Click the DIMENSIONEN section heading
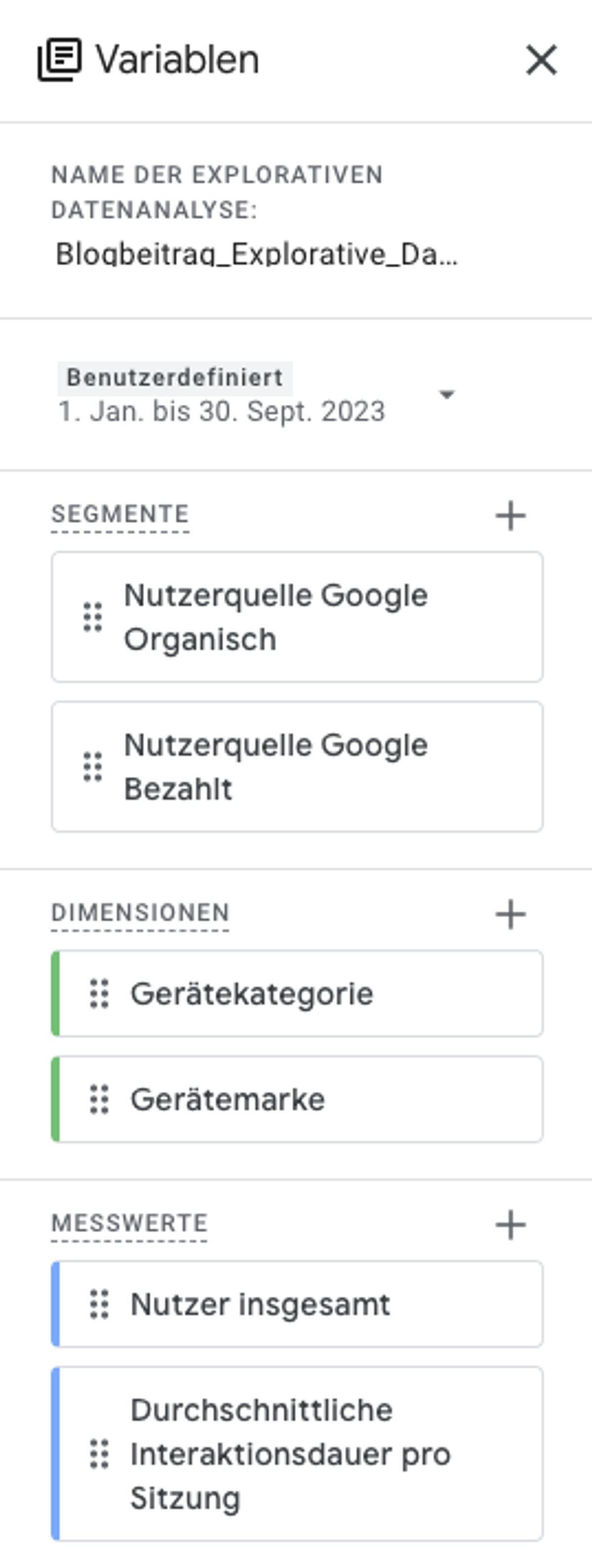 point(140,913)
